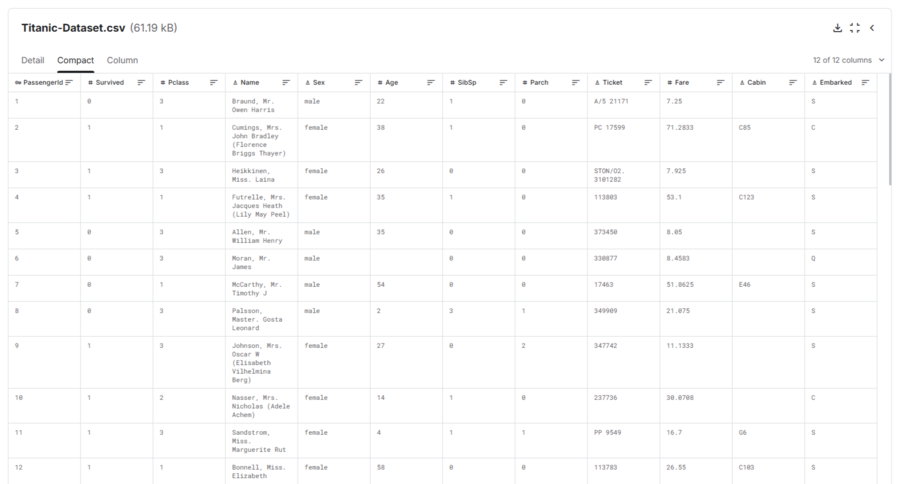Click the Ticket column header label

[x=612, y=83]
